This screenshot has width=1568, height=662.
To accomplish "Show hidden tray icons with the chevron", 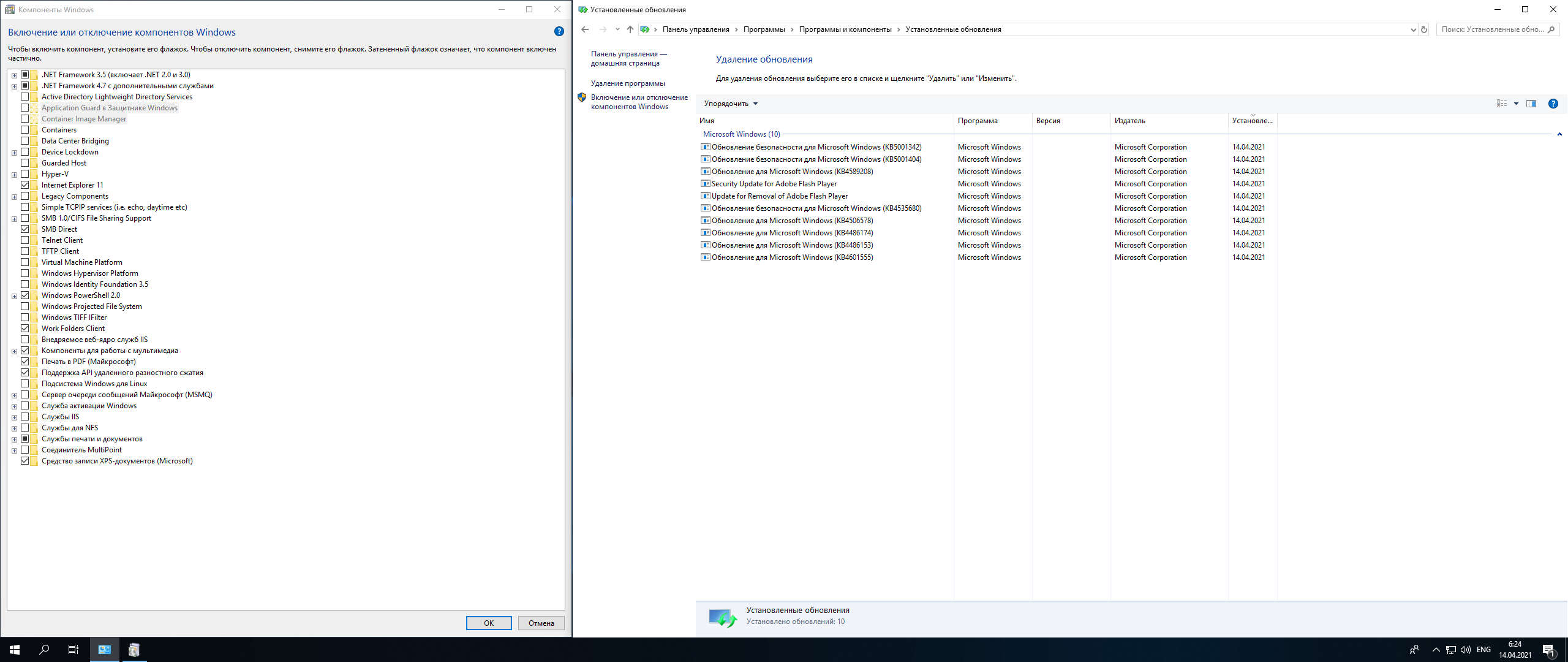I will (x=1436, y=650).
